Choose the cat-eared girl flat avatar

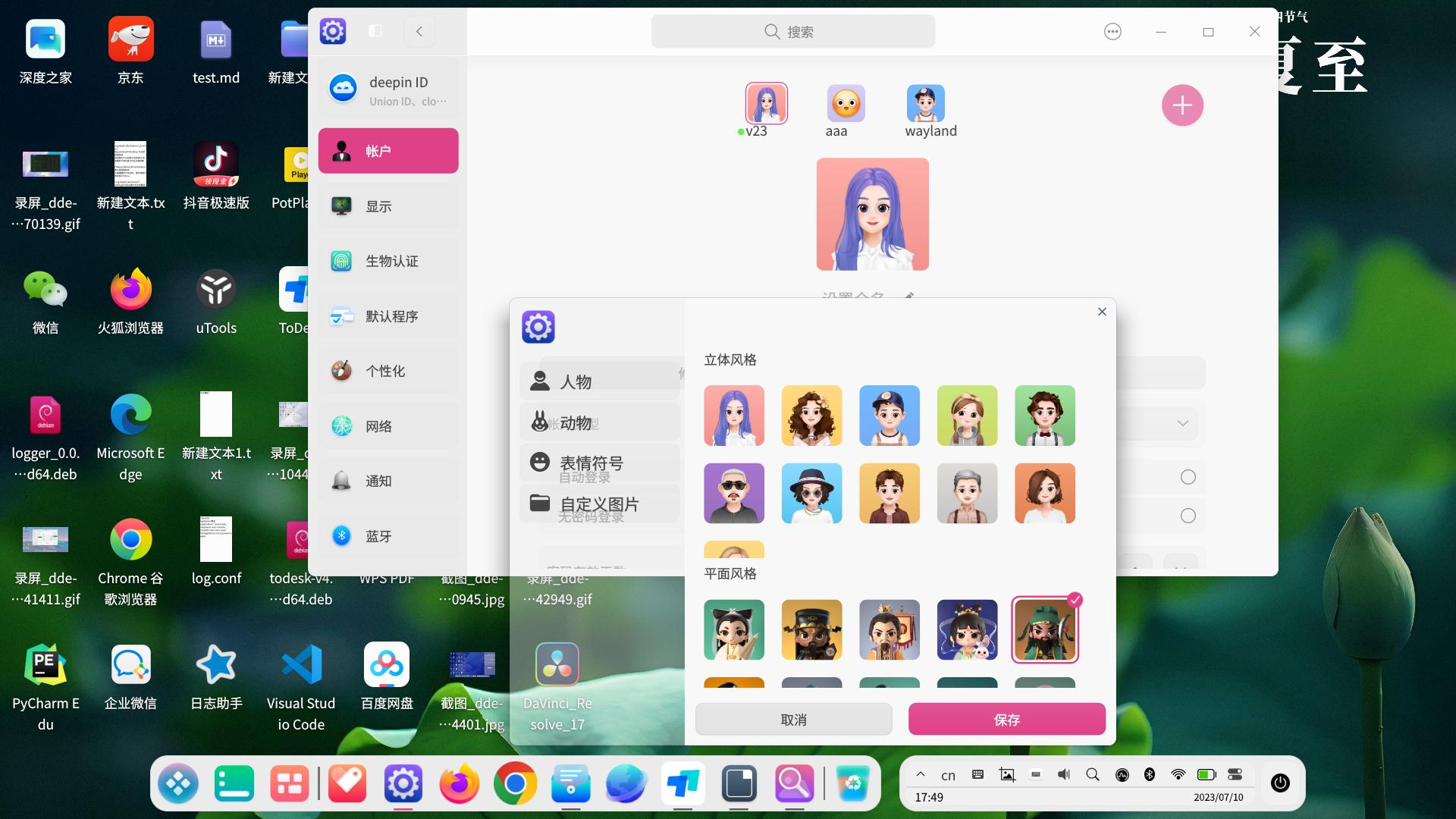click(x=734, y=630)
